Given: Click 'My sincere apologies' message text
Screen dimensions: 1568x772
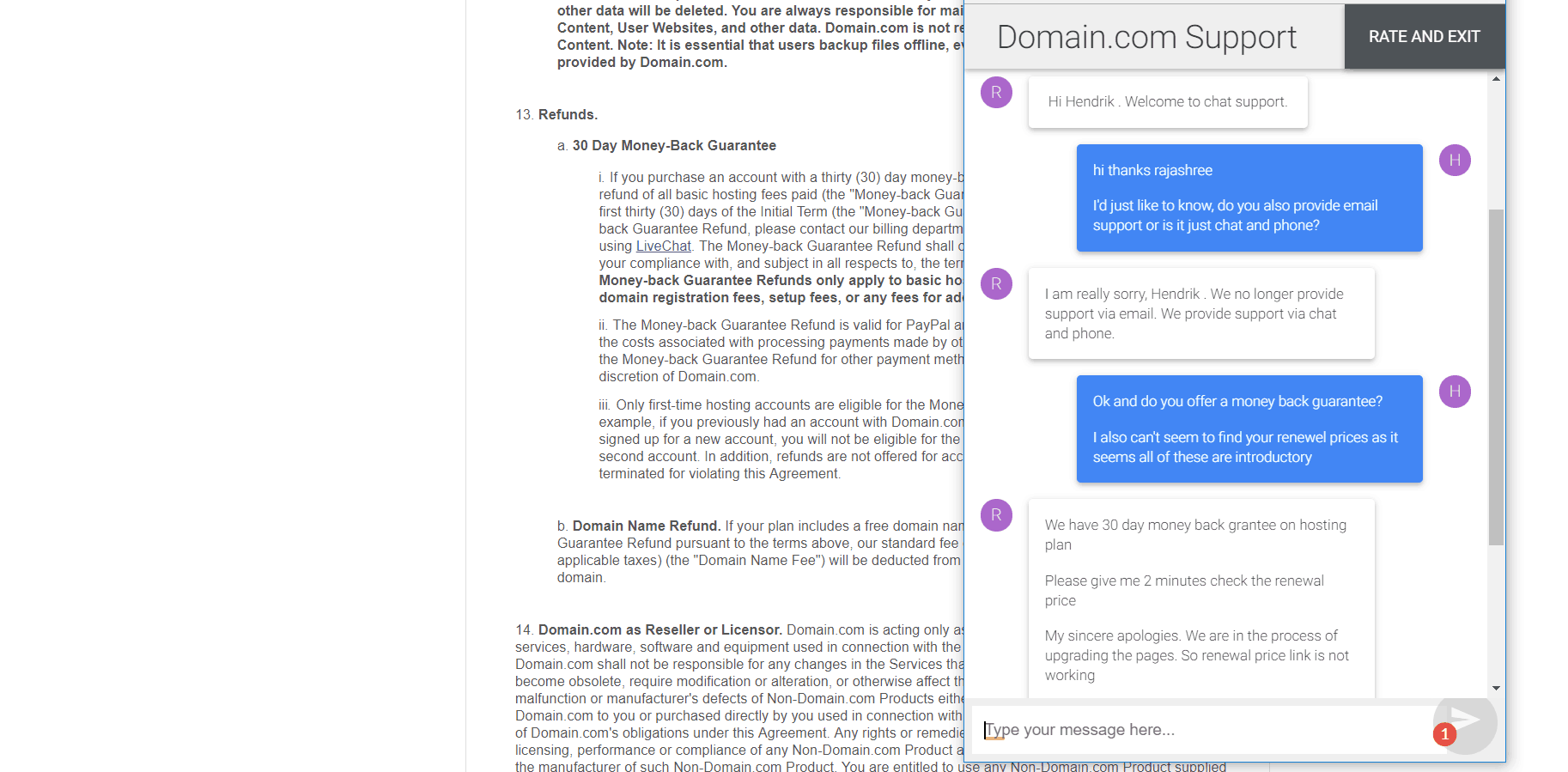Looking at the screenshot, I should coord(1197,655).
